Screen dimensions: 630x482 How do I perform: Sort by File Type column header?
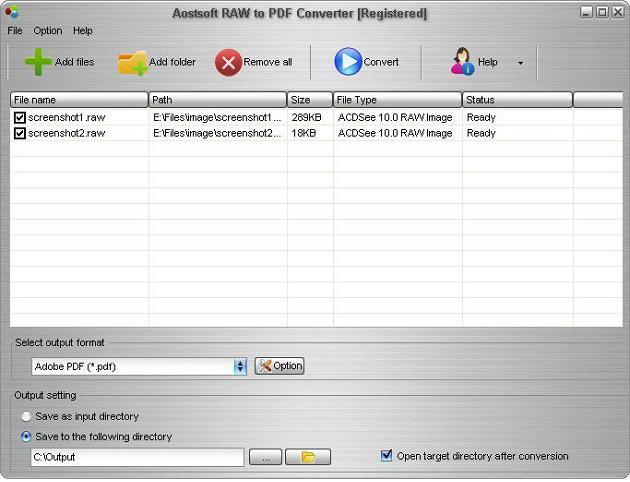397,100
